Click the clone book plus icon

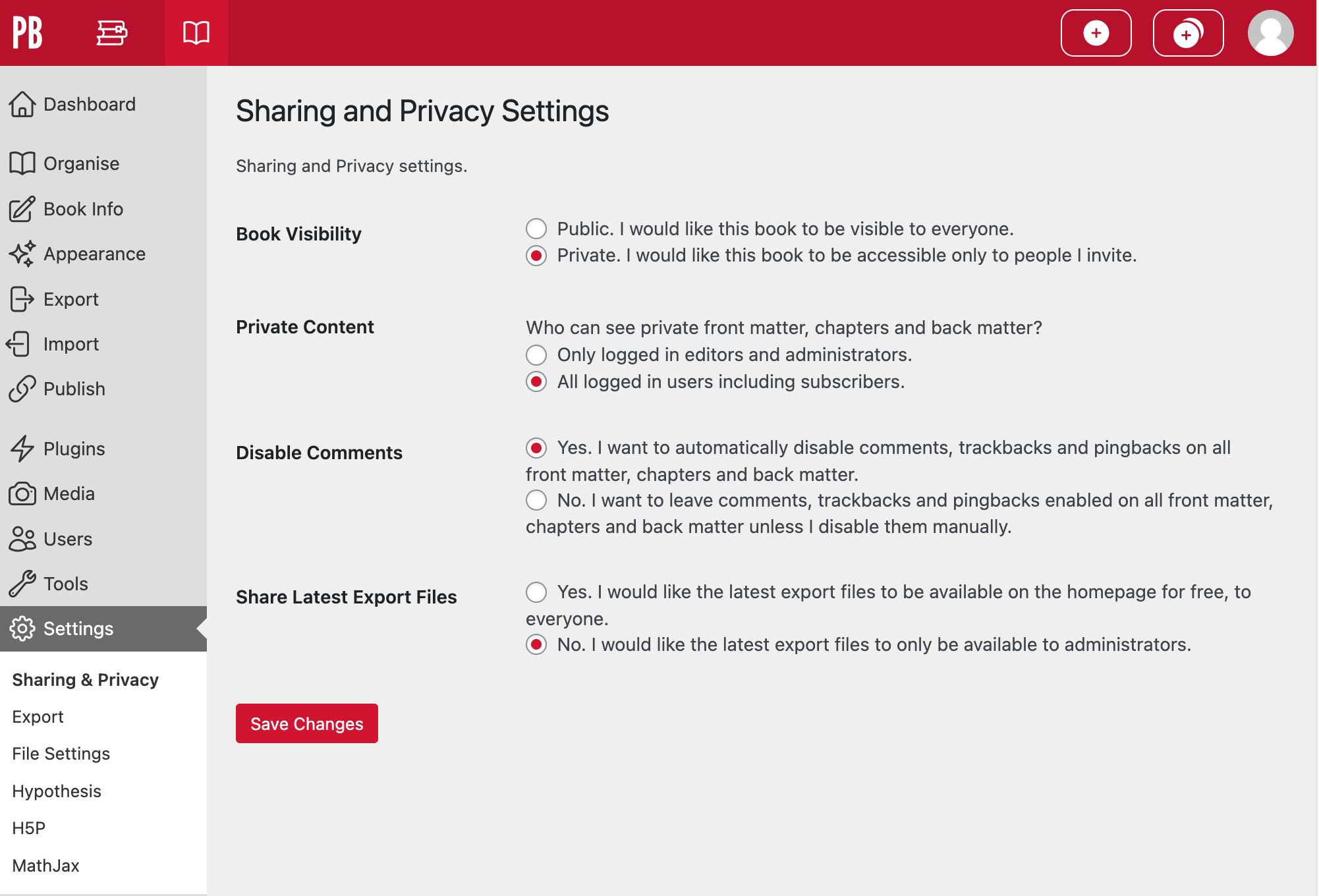(x=1189, y=33)
